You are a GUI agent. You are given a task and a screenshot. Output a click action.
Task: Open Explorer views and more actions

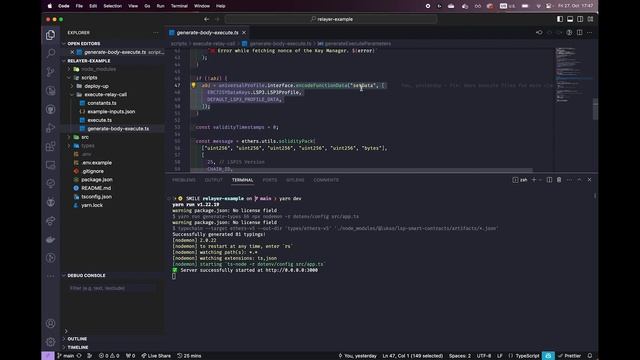click(156, 33)
